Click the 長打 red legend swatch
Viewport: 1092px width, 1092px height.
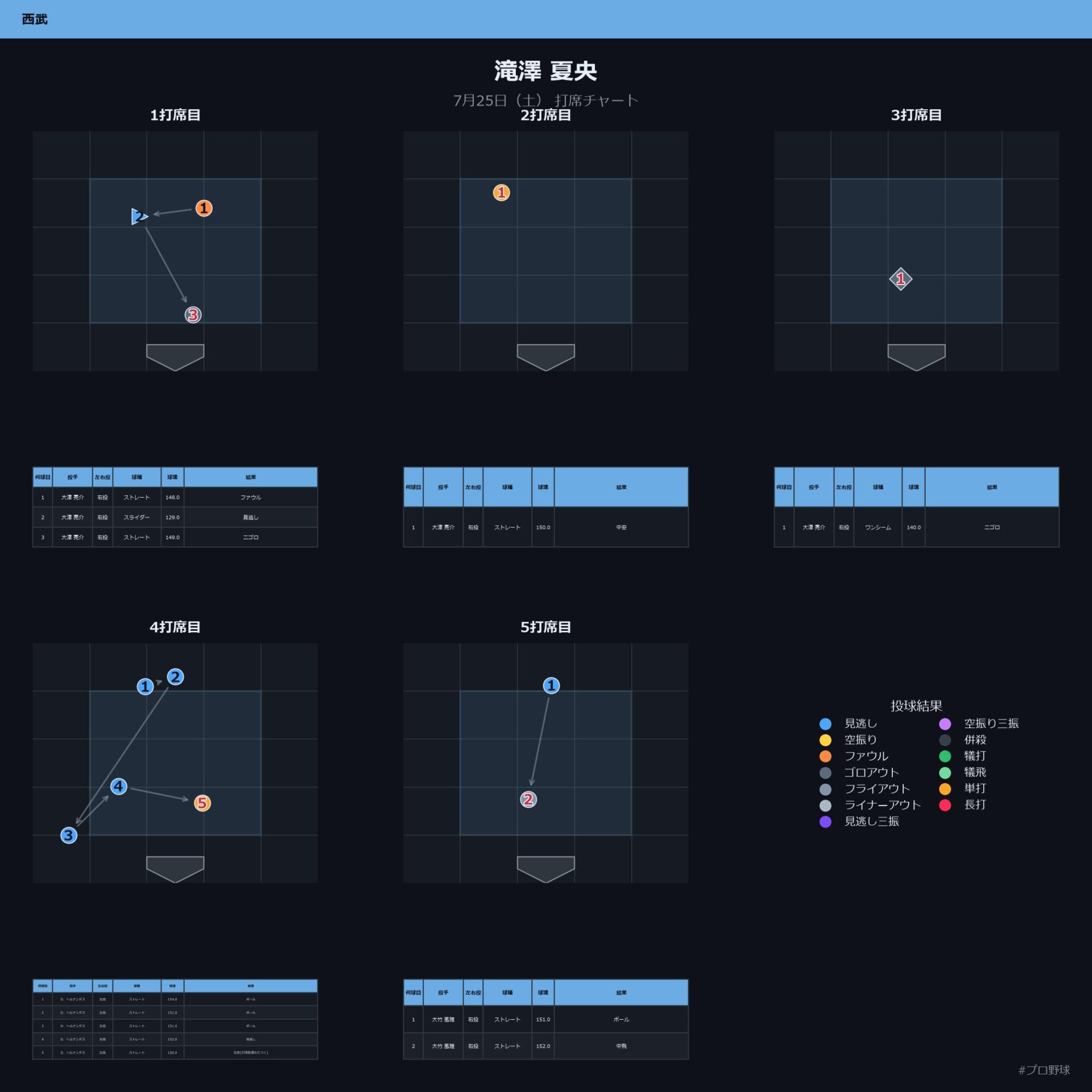coord(945,805)
